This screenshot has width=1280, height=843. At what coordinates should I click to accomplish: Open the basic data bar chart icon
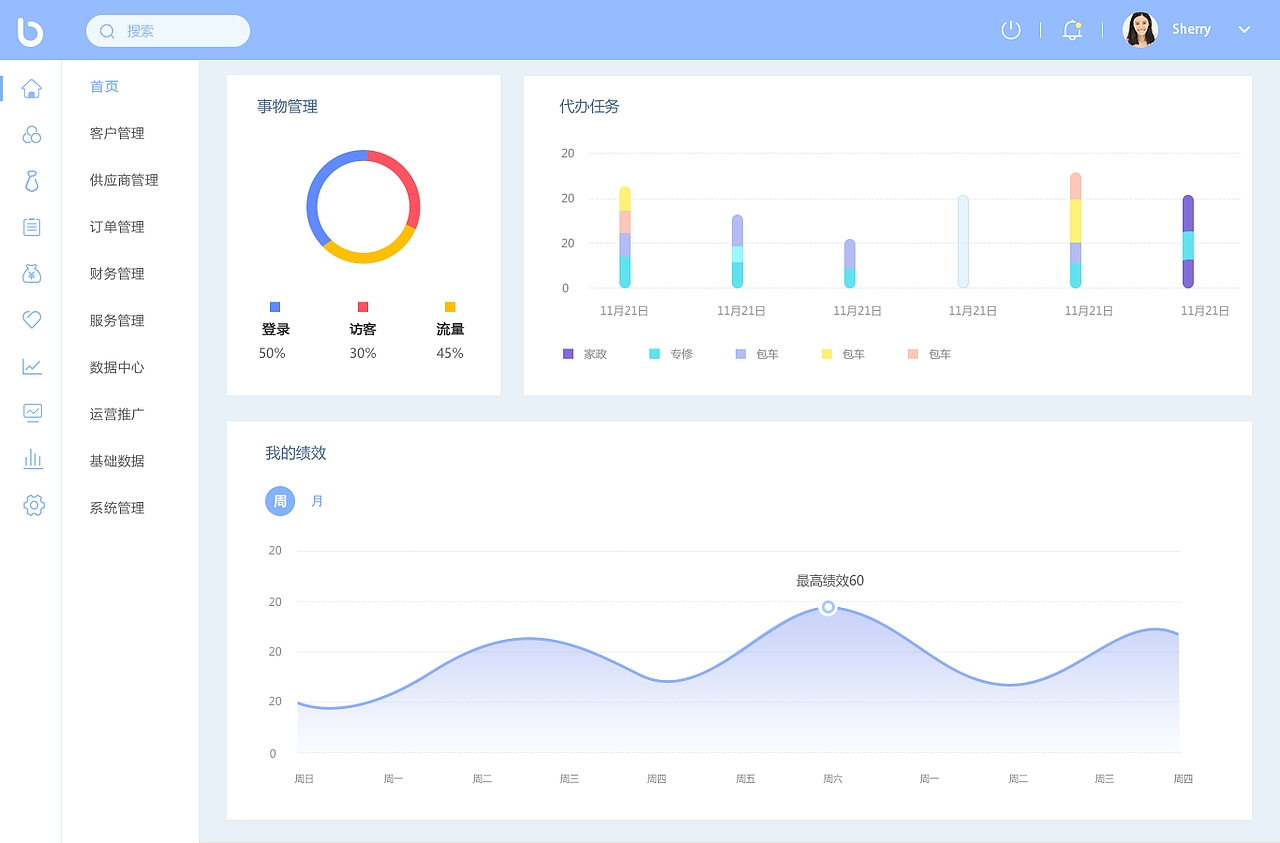tap(32, 459)
